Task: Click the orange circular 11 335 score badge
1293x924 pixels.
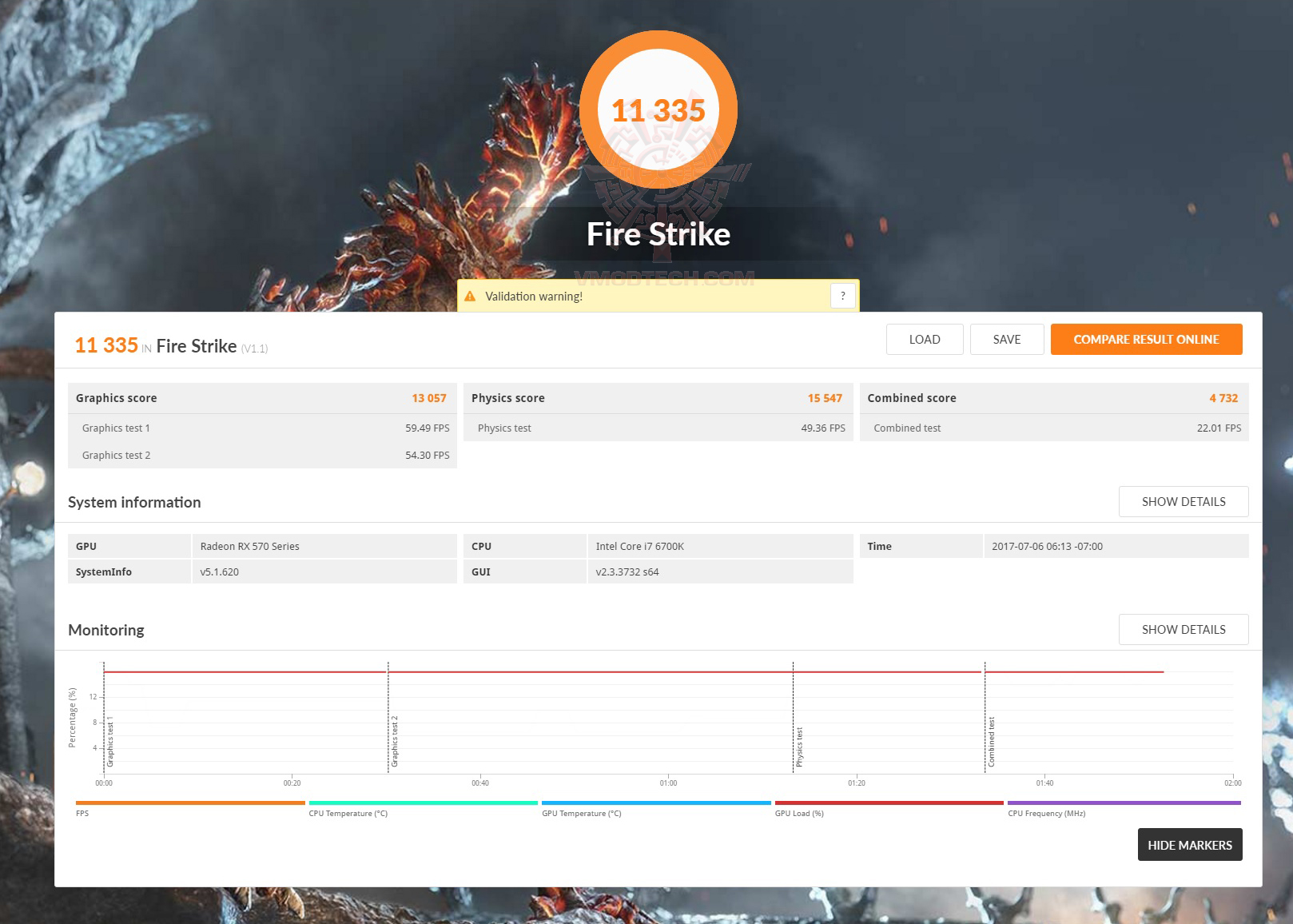Action: coord(659,110)
